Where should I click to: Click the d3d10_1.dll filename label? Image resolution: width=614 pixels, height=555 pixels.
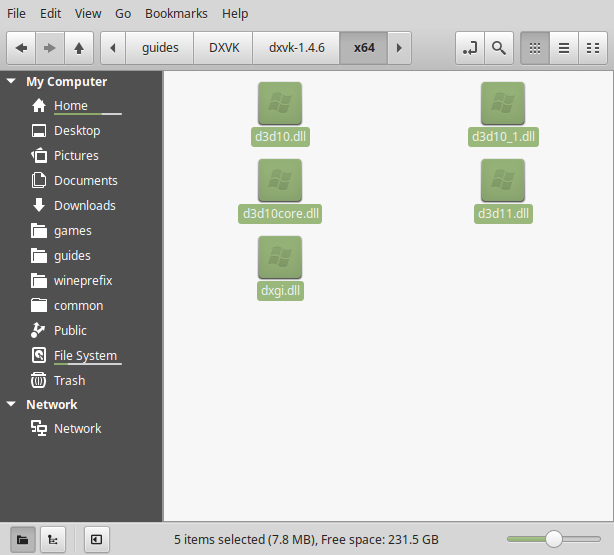point(503,137)
